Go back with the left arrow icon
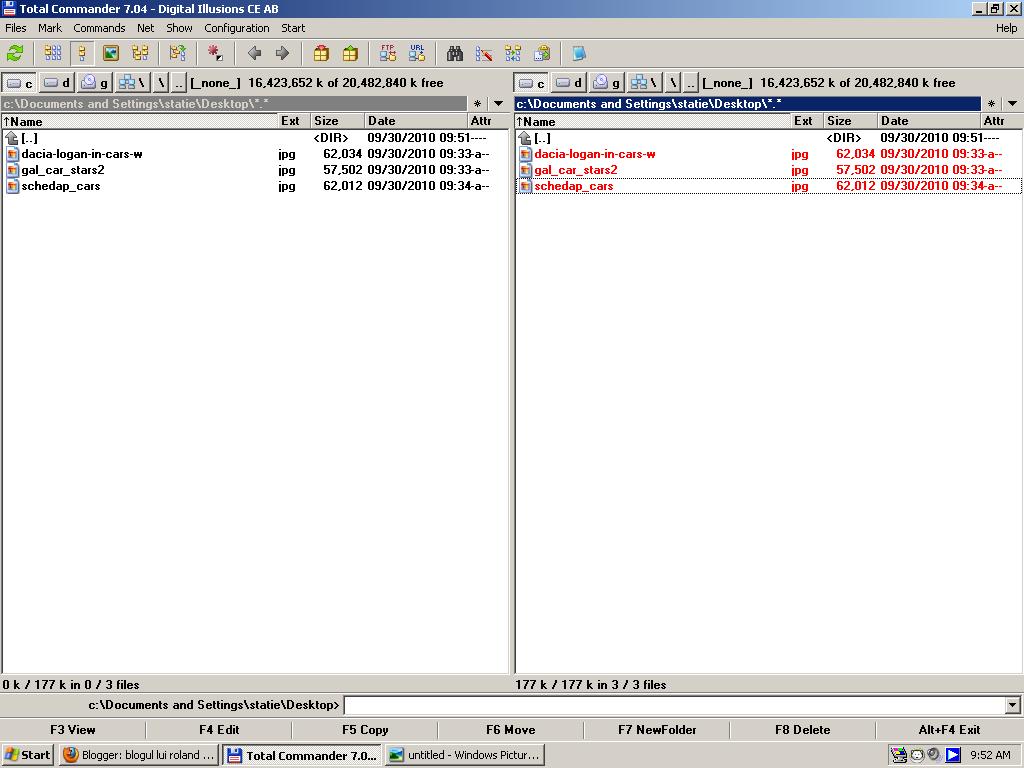The image size is (1024, 768). click(x=254, y=53)
